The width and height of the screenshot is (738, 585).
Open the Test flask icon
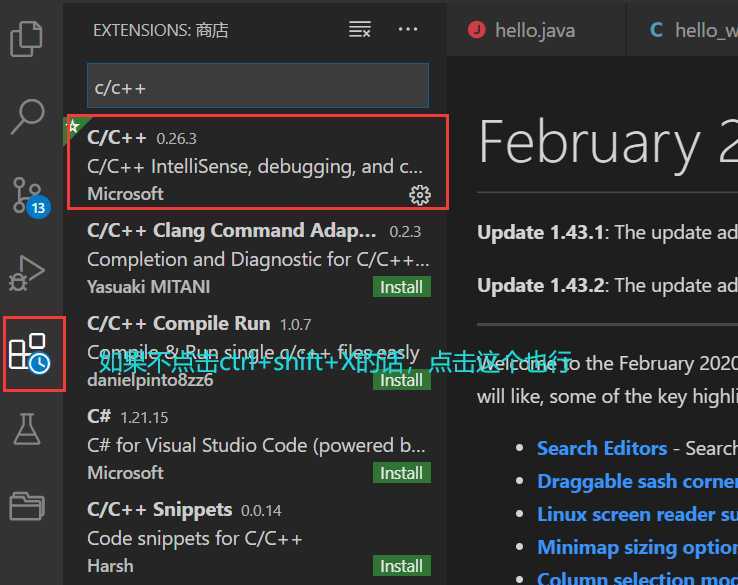click(27, 429)
